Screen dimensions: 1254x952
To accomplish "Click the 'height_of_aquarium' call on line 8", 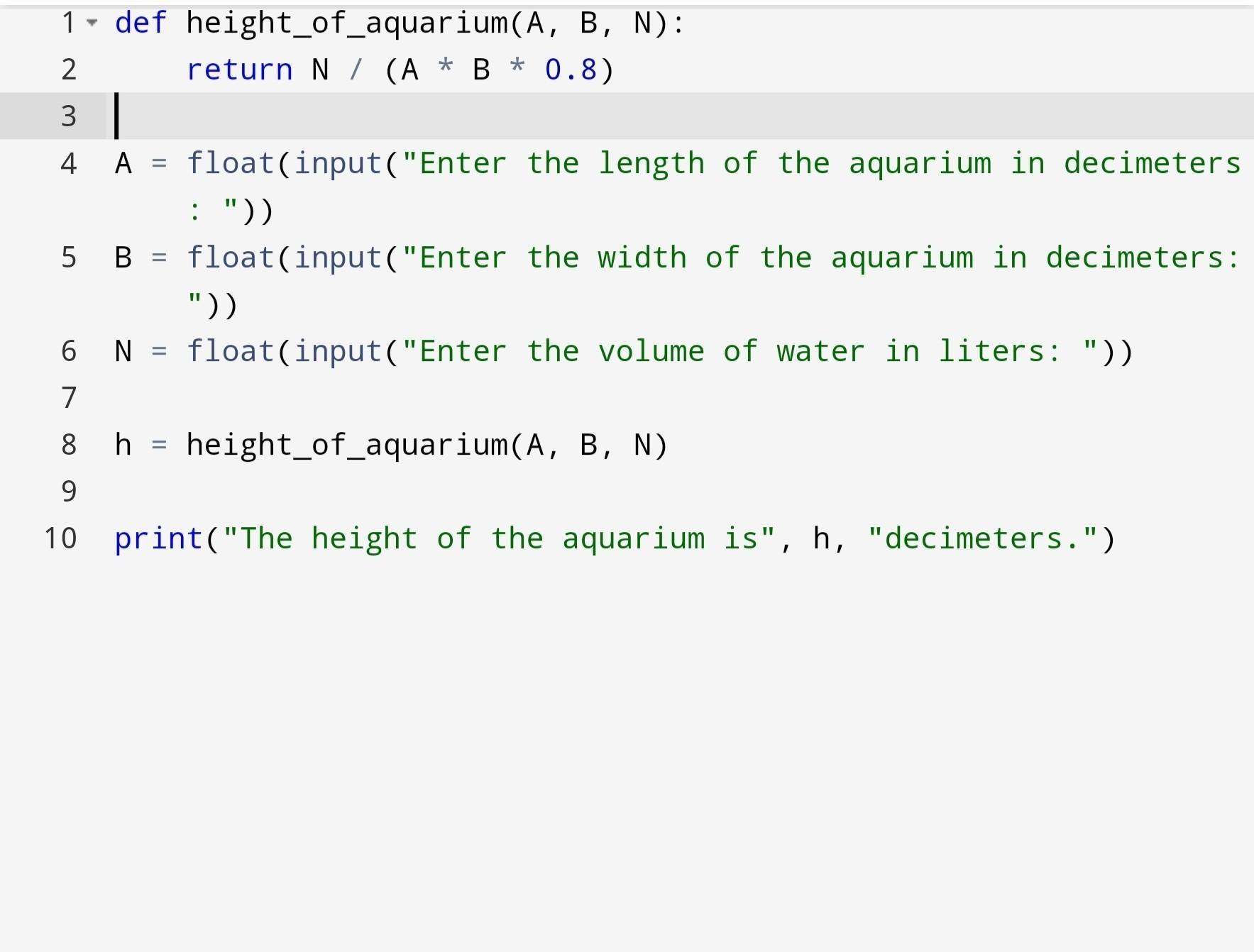I will (x=346, y=445).
